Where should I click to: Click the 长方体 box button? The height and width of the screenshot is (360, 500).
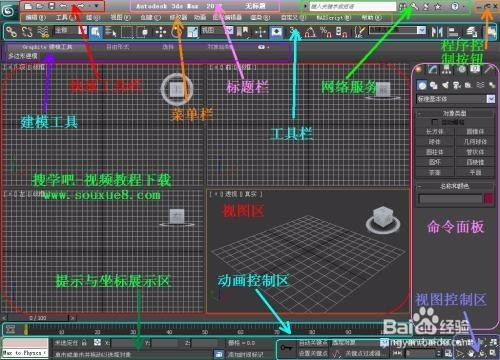434,132
